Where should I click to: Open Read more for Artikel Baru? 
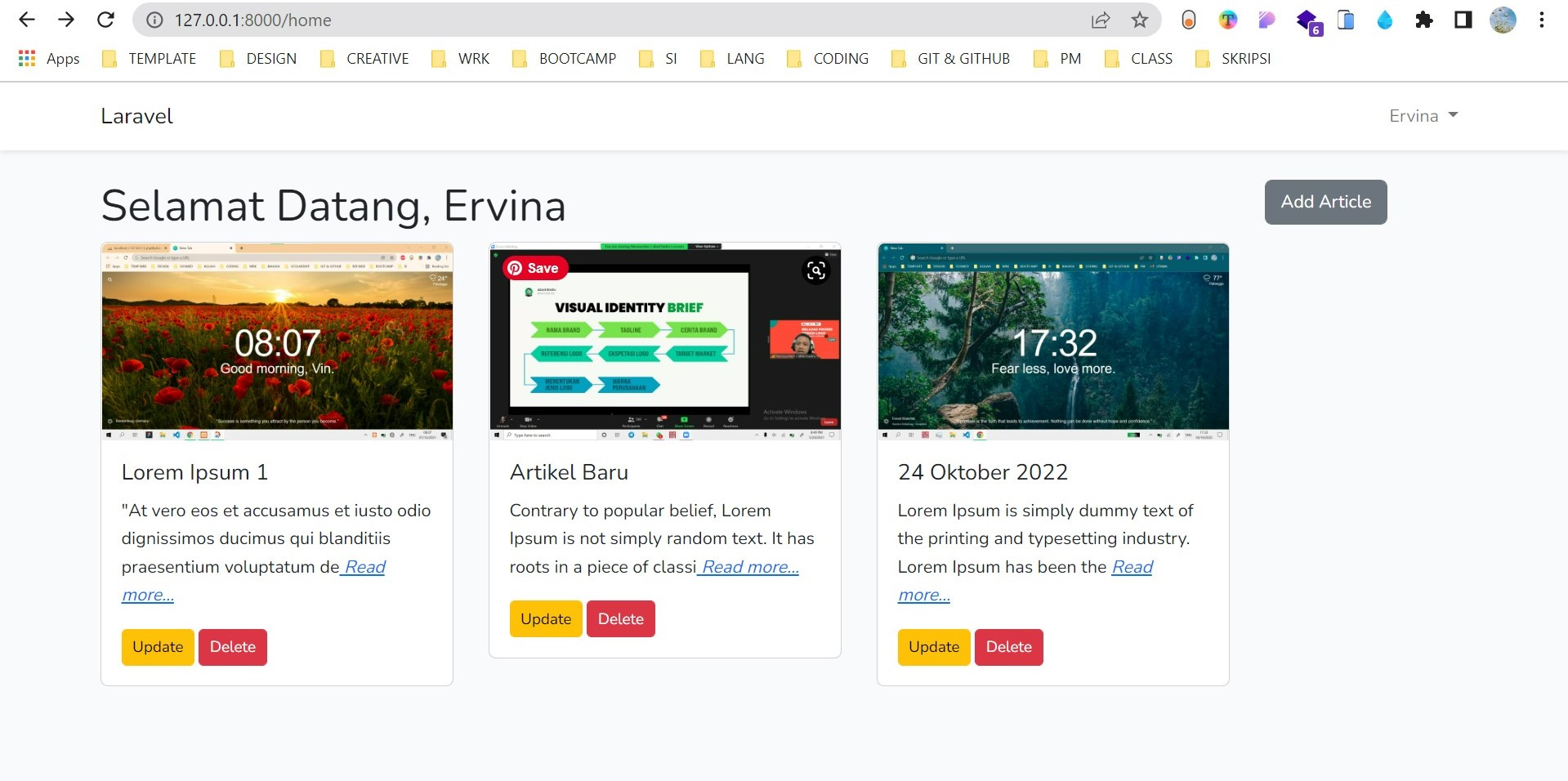tap(749, 567)
